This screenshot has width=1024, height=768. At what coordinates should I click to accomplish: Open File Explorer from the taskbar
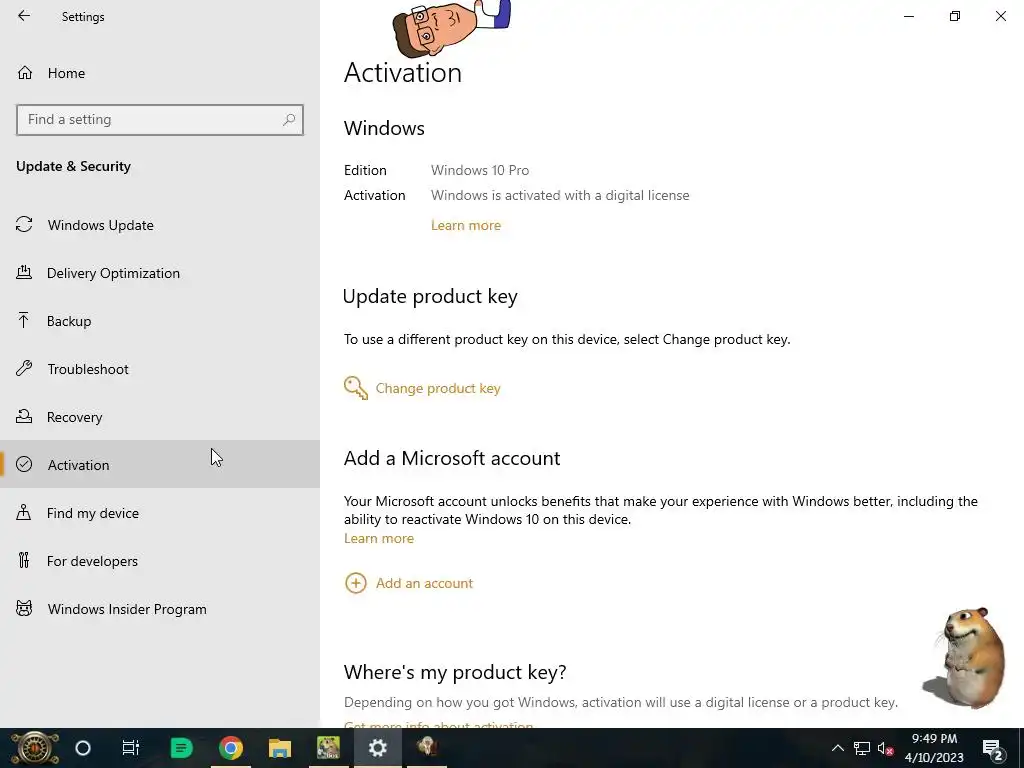[280, 748]
